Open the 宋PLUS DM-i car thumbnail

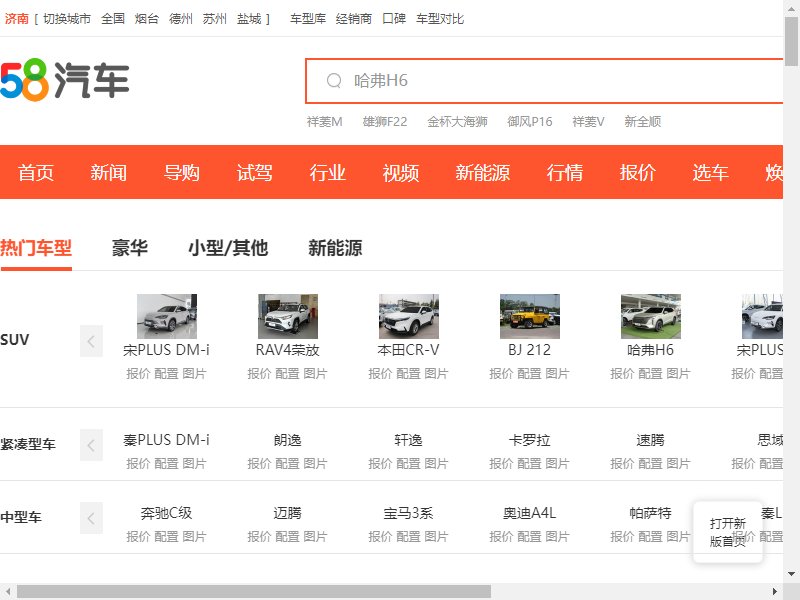tap(167, 316)
